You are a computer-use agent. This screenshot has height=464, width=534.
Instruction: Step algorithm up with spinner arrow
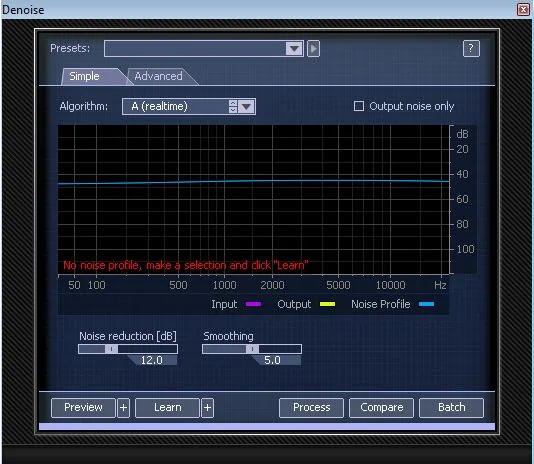233,103
